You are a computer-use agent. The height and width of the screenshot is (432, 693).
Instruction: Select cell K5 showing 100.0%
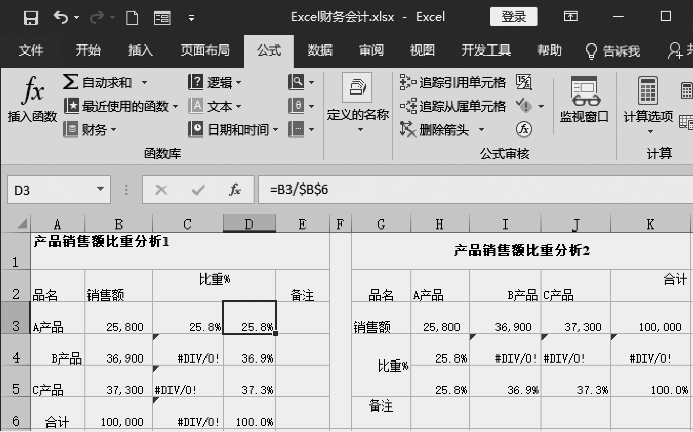tap(650, 381)
